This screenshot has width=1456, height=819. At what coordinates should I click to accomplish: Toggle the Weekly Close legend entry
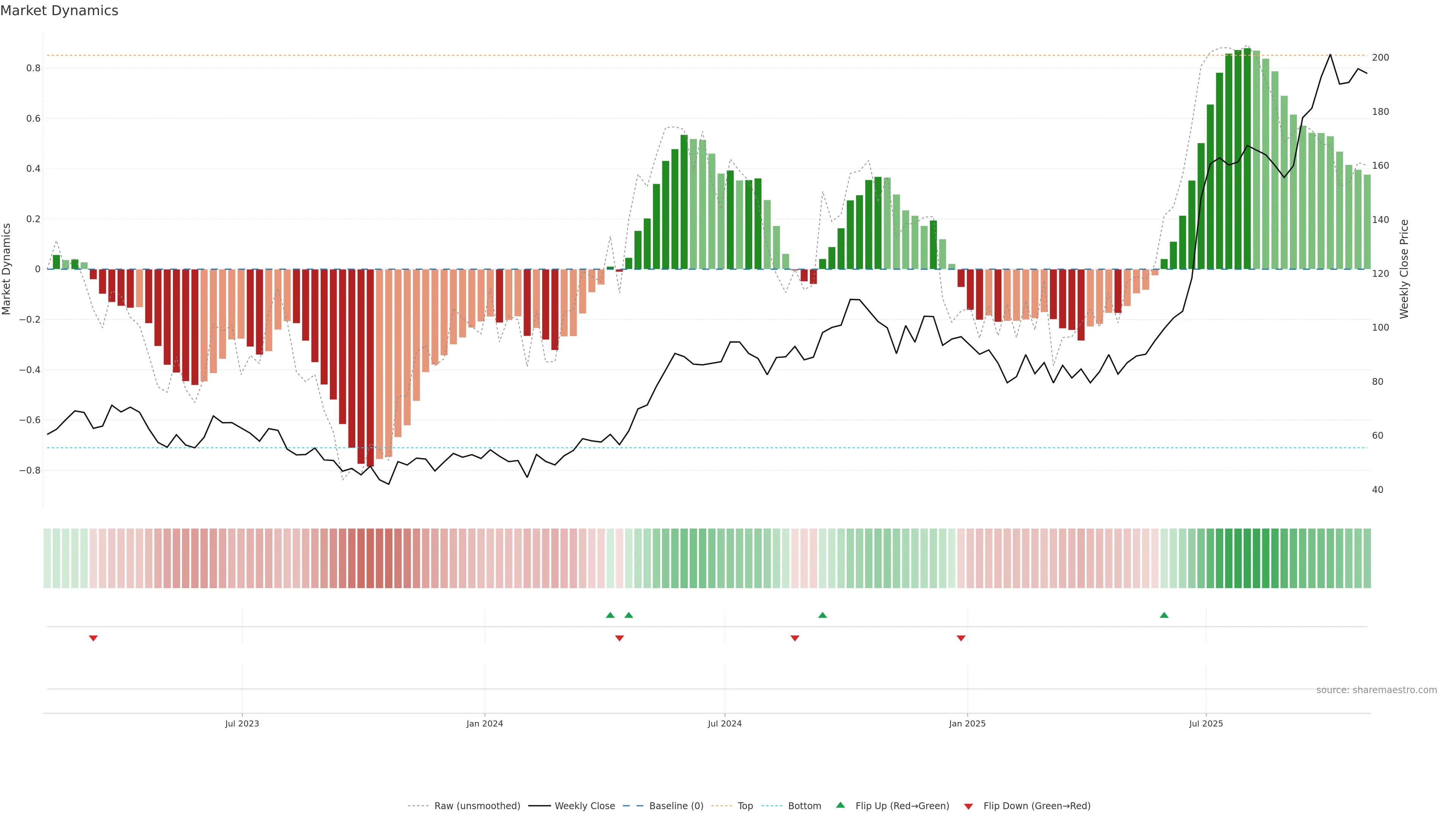pos(584,806)
